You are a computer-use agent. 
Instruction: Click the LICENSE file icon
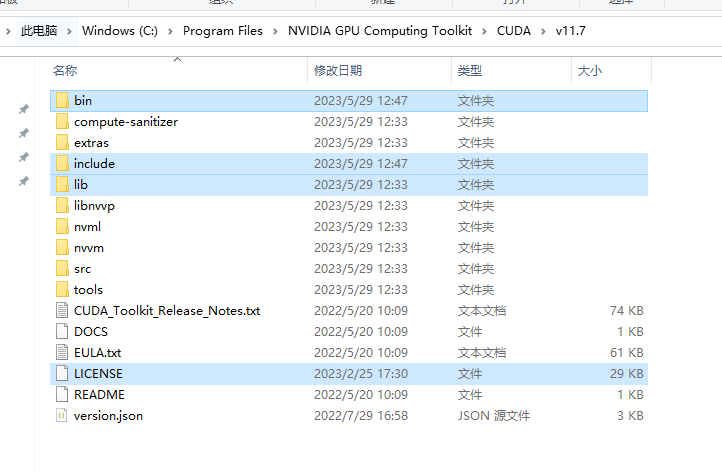(x=62, y=373)
